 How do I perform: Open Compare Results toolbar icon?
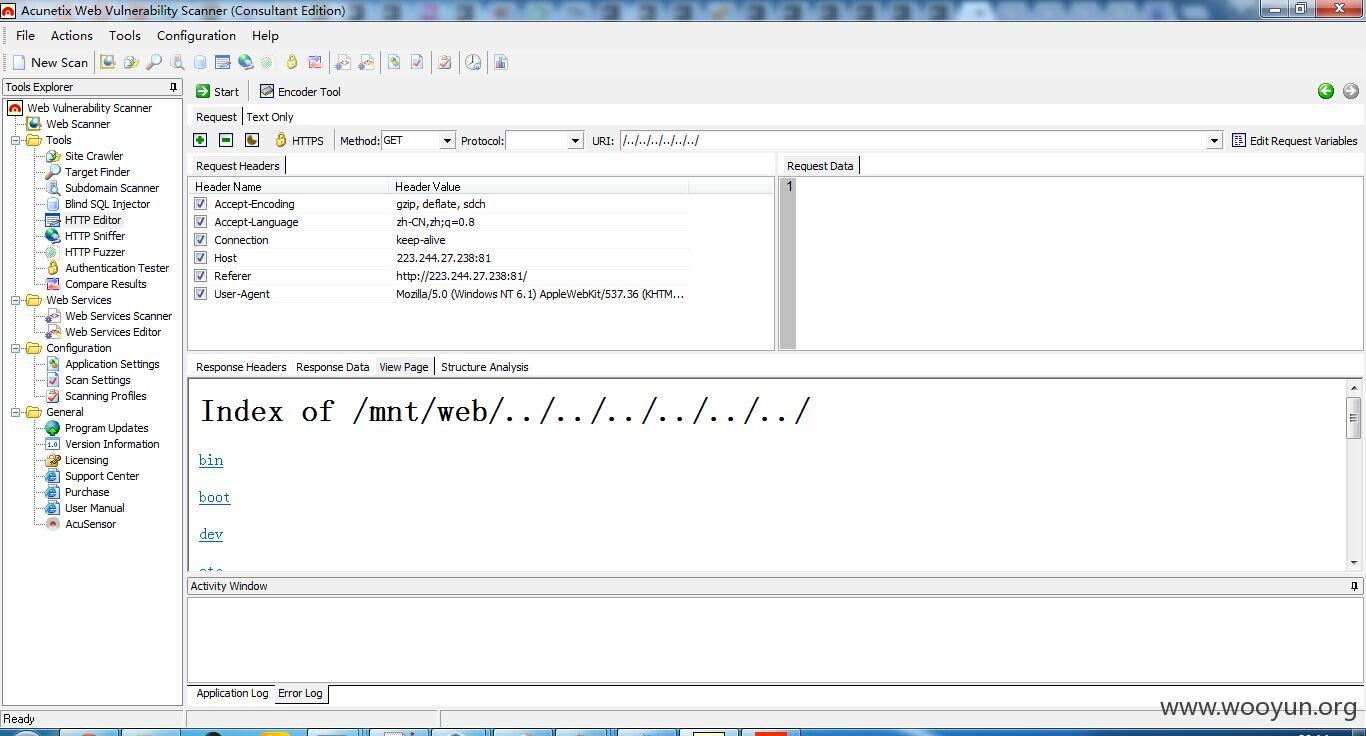315,62
